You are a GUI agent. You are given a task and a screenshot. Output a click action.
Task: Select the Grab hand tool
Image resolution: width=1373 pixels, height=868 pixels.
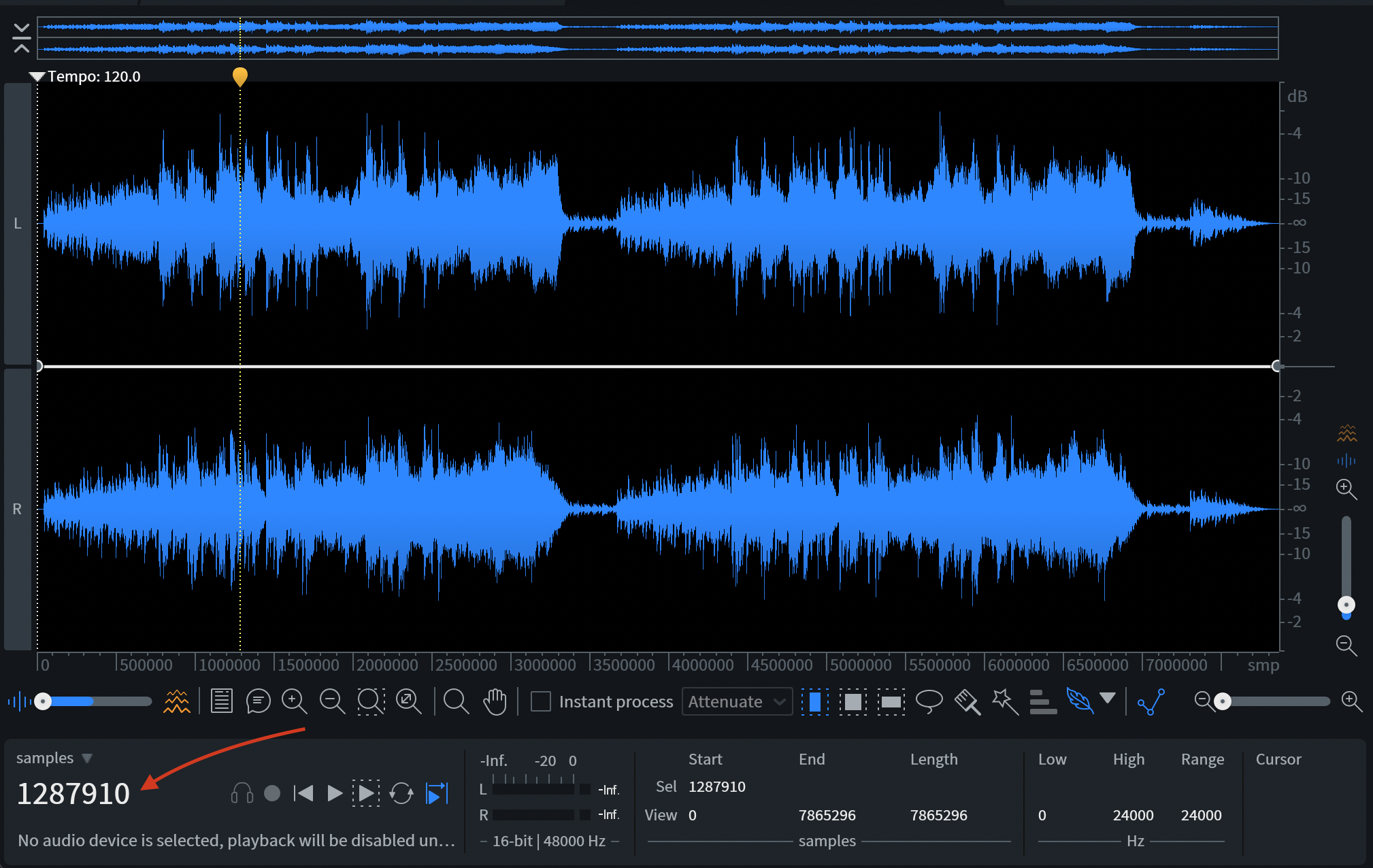coord(495,701)
